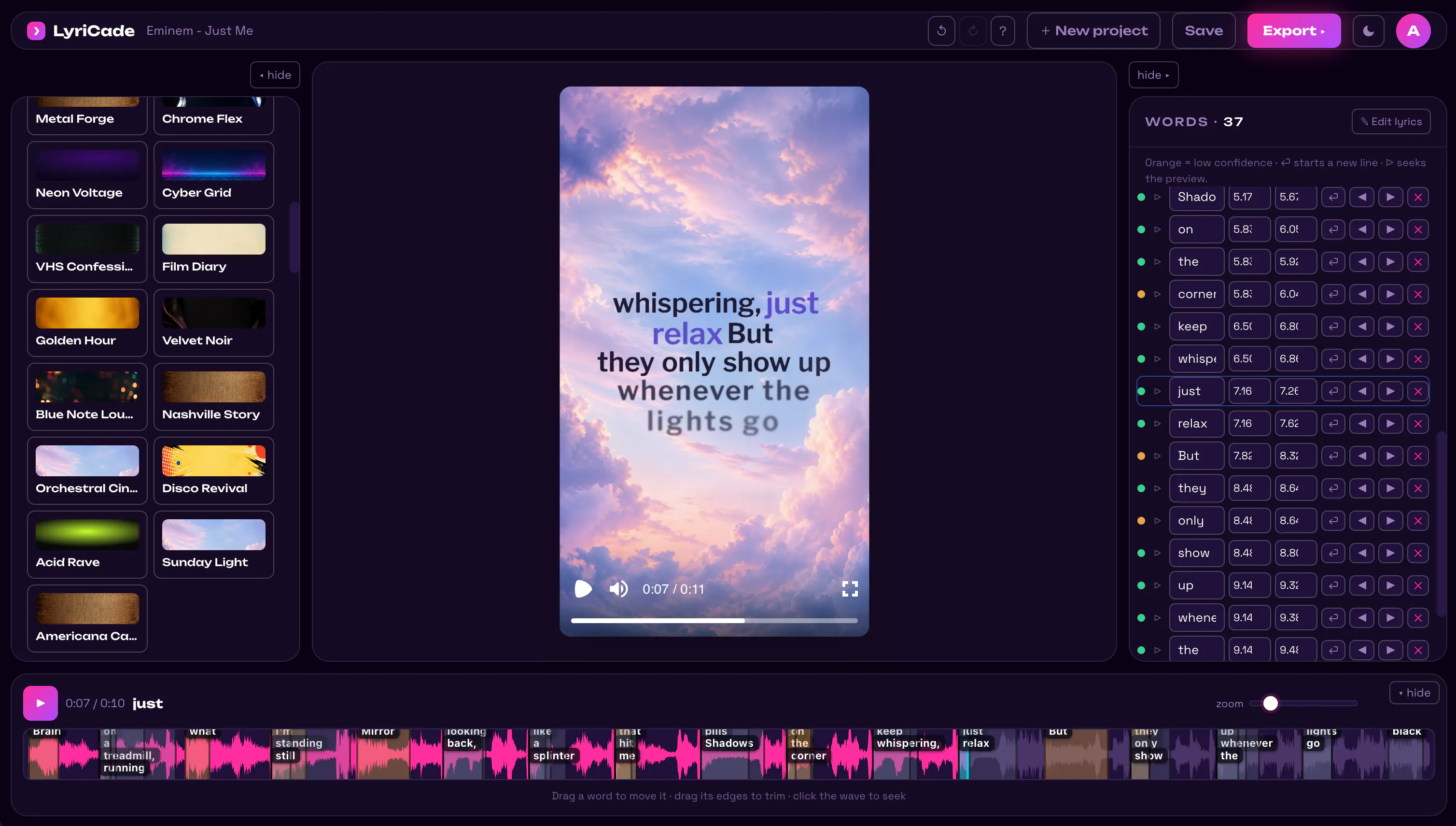Delete the word 'just' row
The image size is (1456, 826).
pyautogui.click(x=1418, y=391)
